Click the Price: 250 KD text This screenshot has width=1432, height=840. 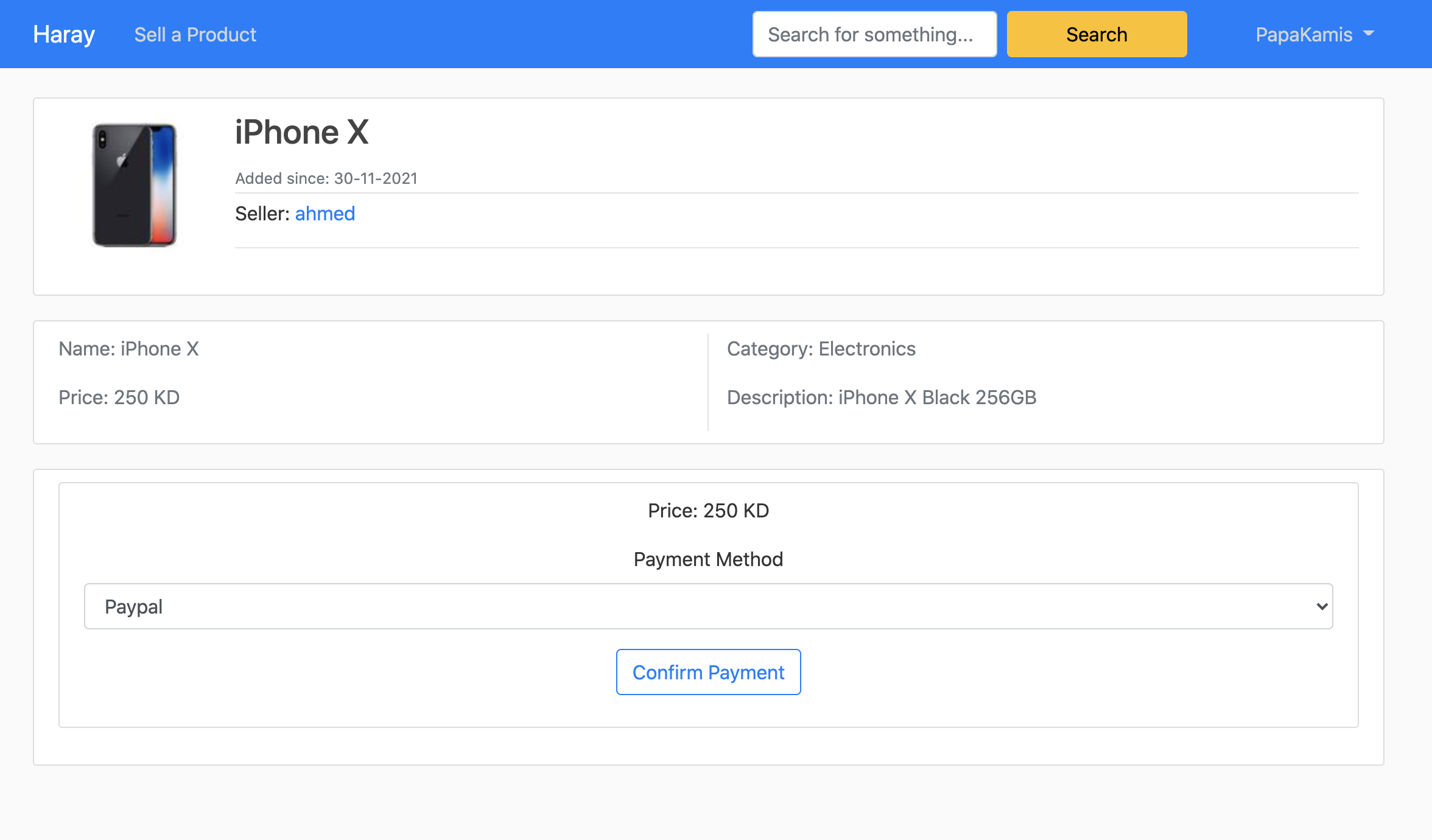[x=119, y=397]
